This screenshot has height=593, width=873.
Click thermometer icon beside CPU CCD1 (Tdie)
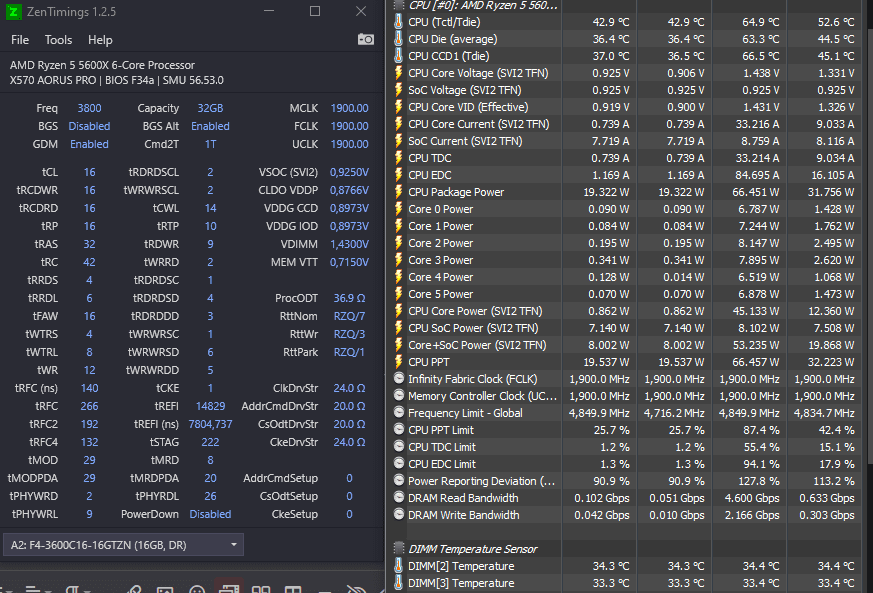click(399, 56)
